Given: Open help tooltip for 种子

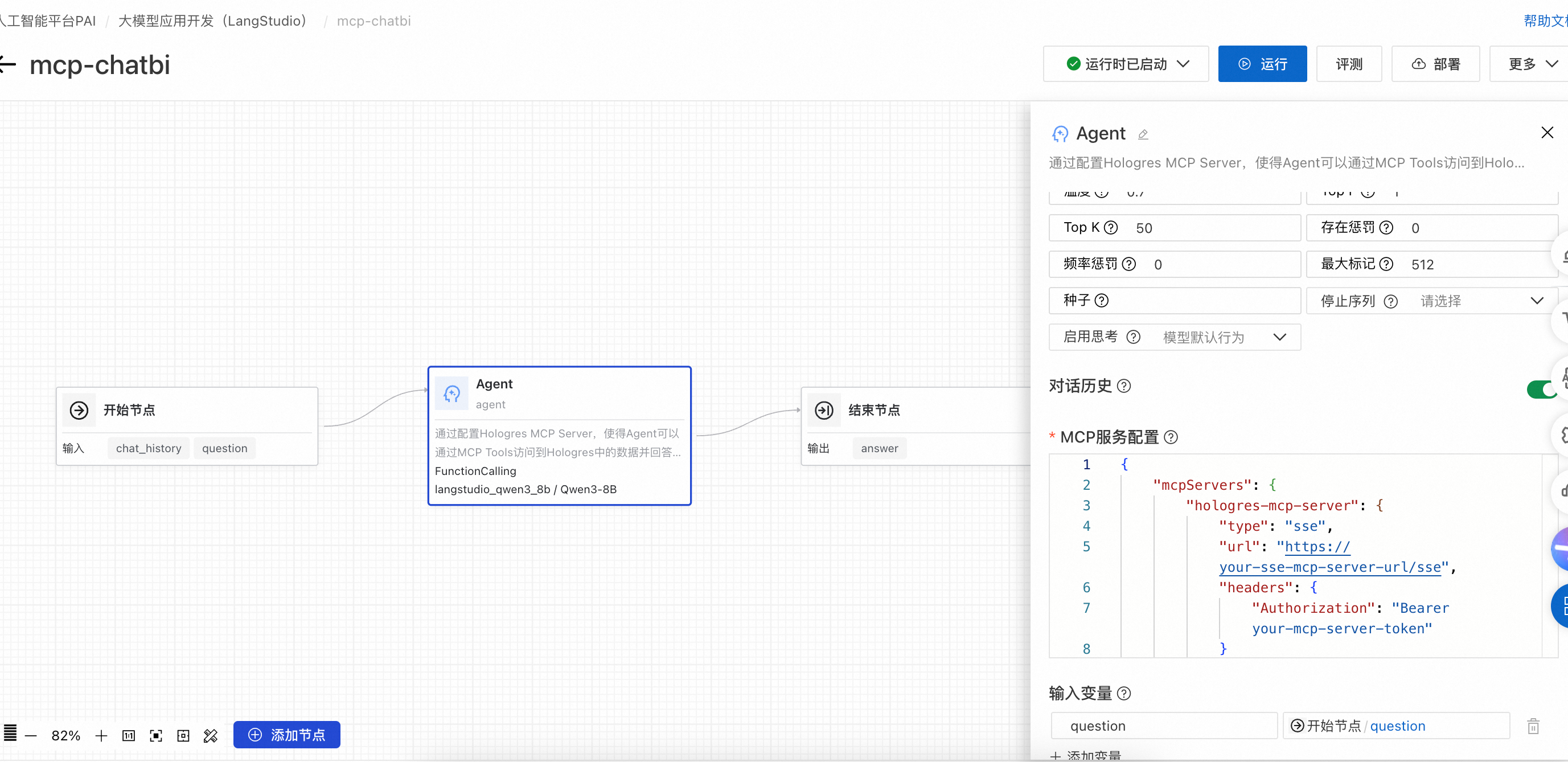Looking at the screenshot, I should pos(1101,301).
